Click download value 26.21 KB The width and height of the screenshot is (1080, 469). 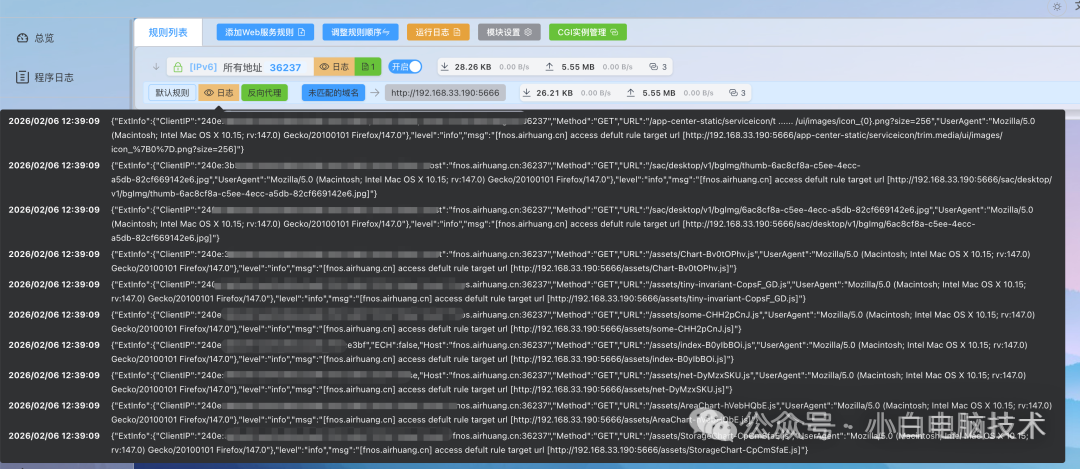point(554,92)
